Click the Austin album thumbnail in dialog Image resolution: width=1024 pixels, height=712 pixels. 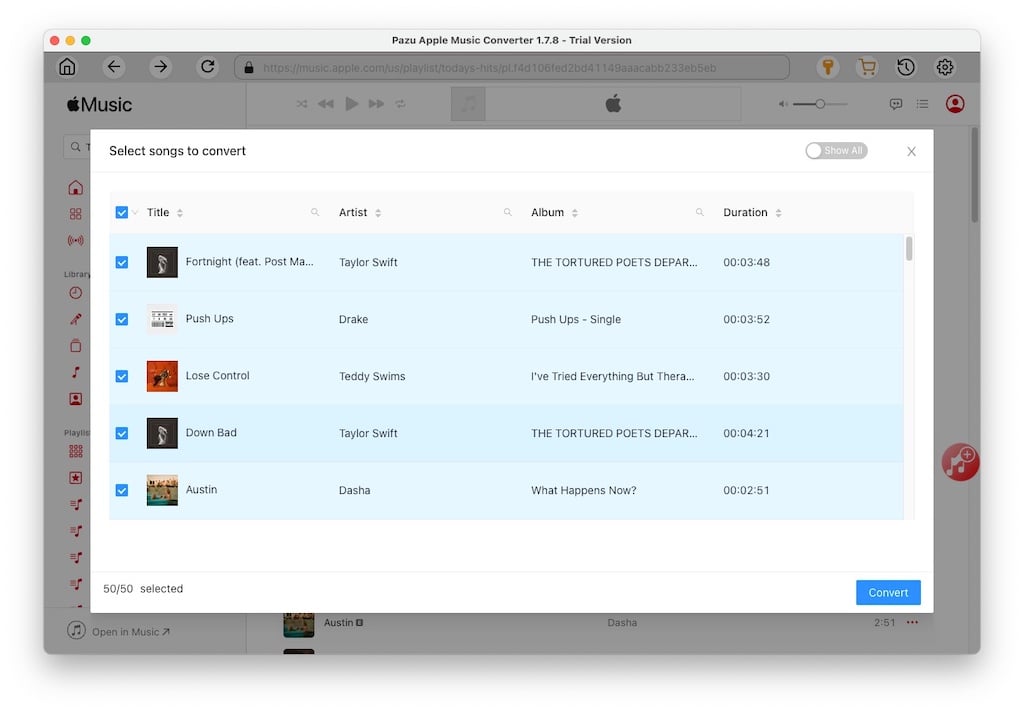click(x=162, y=490)
